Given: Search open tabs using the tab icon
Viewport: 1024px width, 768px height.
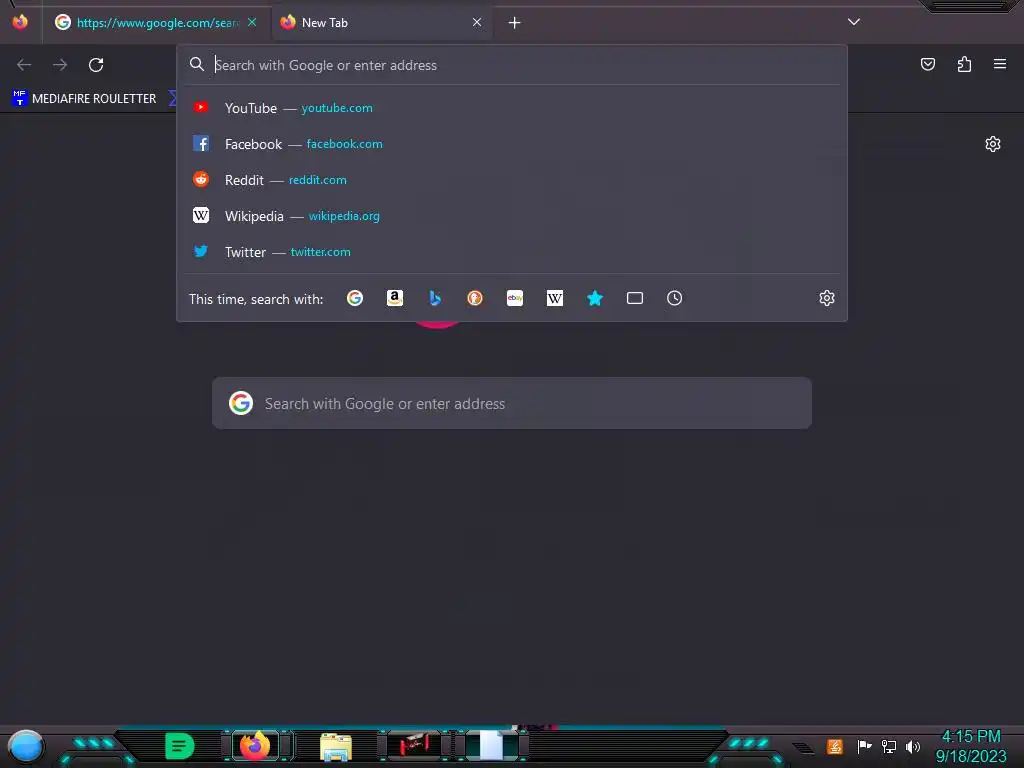Looking at the screenshot, I should click(x=635, y=298).
